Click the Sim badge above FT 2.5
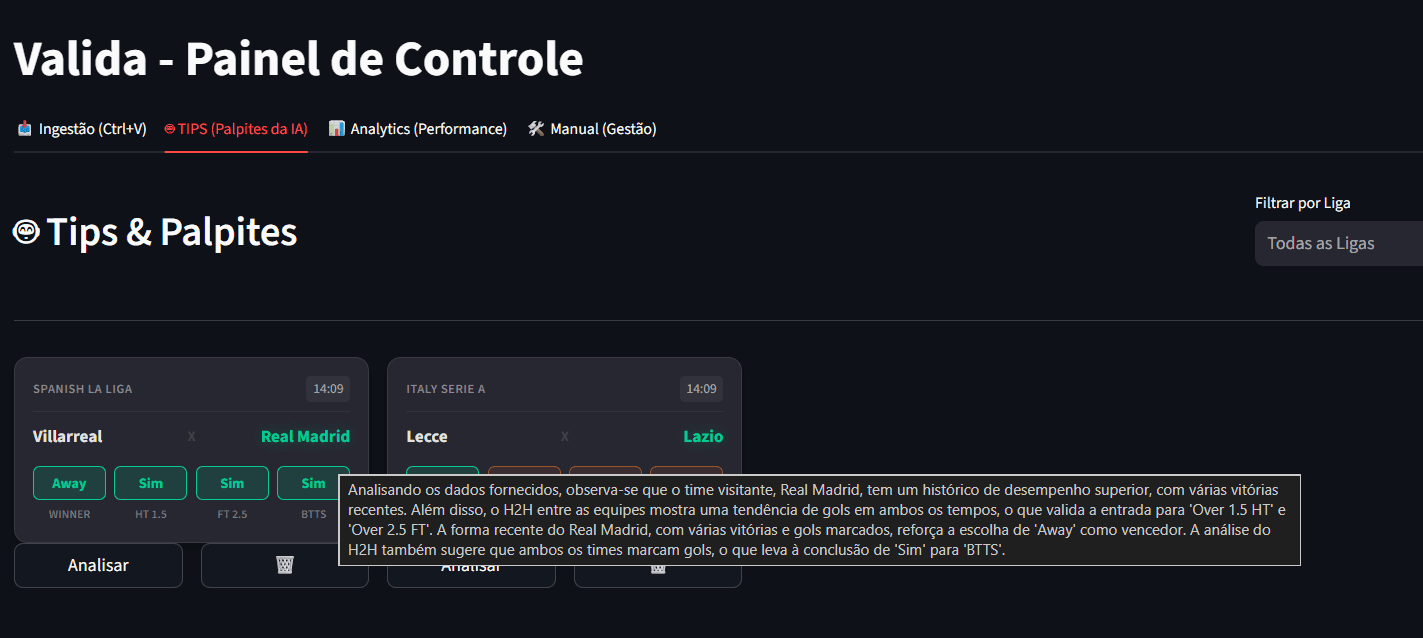 click(232, 483)
